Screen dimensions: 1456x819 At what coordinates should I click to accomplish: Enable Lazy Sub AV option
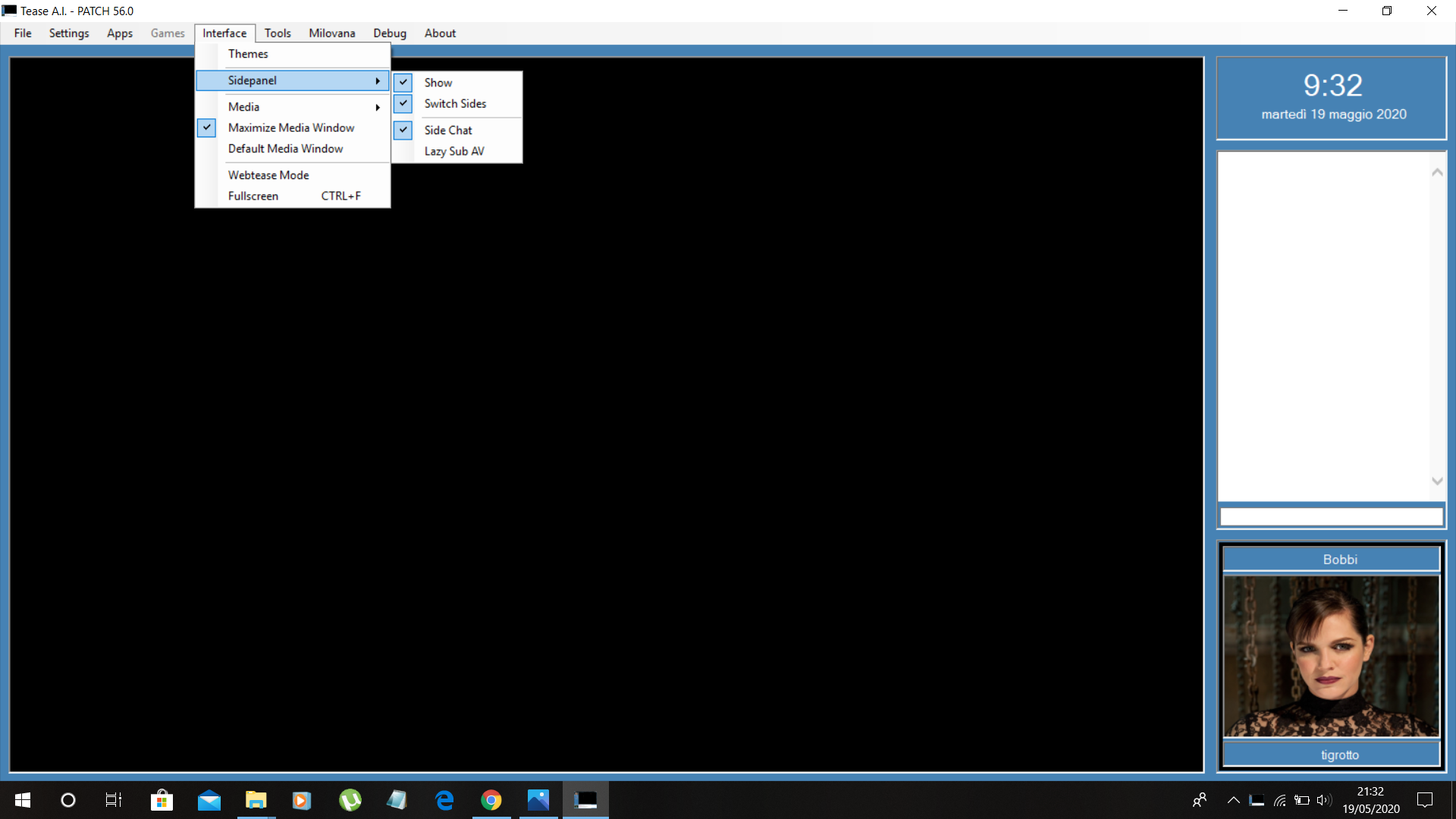tap(457, 151)
